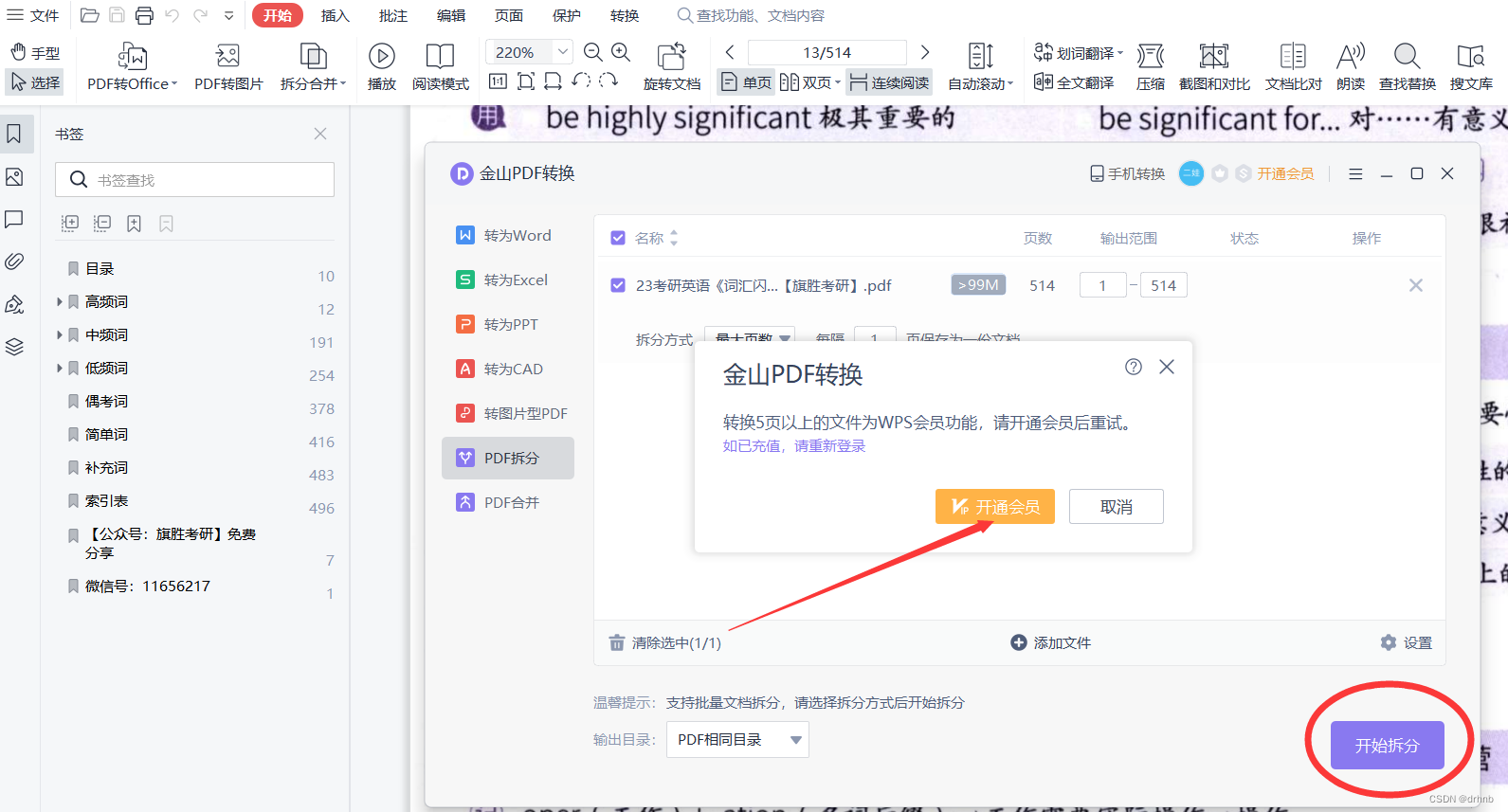Remove the pdf file from the list
Viewport: 1508px width, 812px height.
(1416, 285)
